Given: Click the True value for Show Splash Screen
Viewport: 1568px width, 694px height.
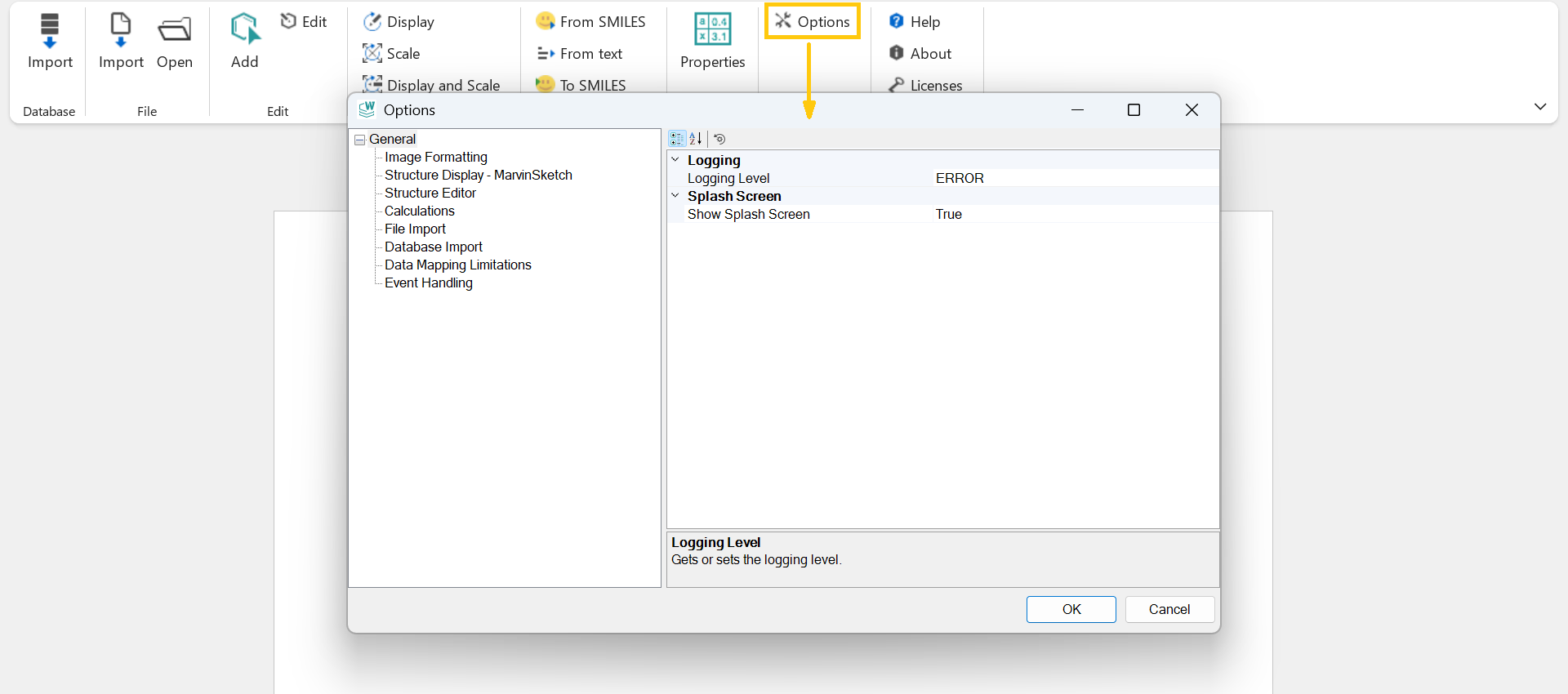Looking at the screenshot, I should click(949, 214).
